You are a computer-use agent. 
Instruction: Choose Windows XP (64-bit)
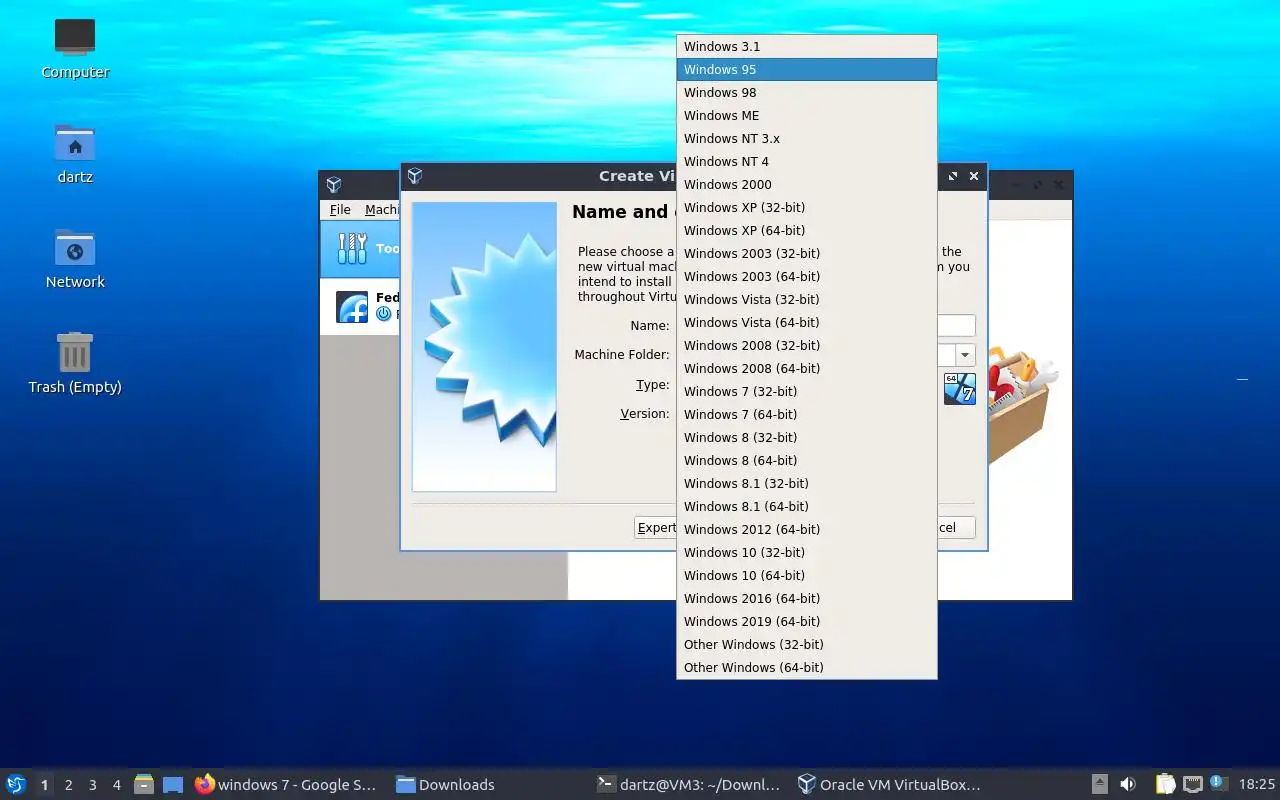pyautogui.click(x=806, y=230)
